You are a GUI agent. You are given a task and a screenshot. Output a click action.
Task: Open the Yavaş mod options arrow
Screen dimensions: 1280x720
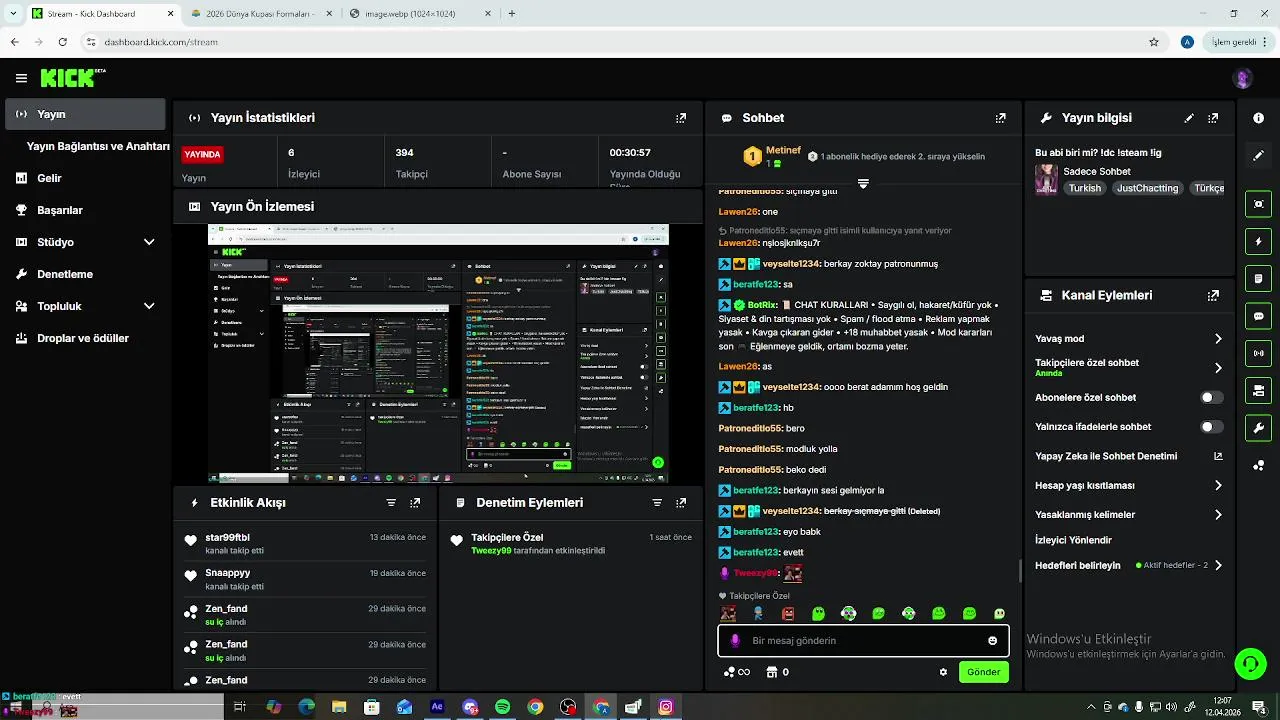pos(1218,339)
